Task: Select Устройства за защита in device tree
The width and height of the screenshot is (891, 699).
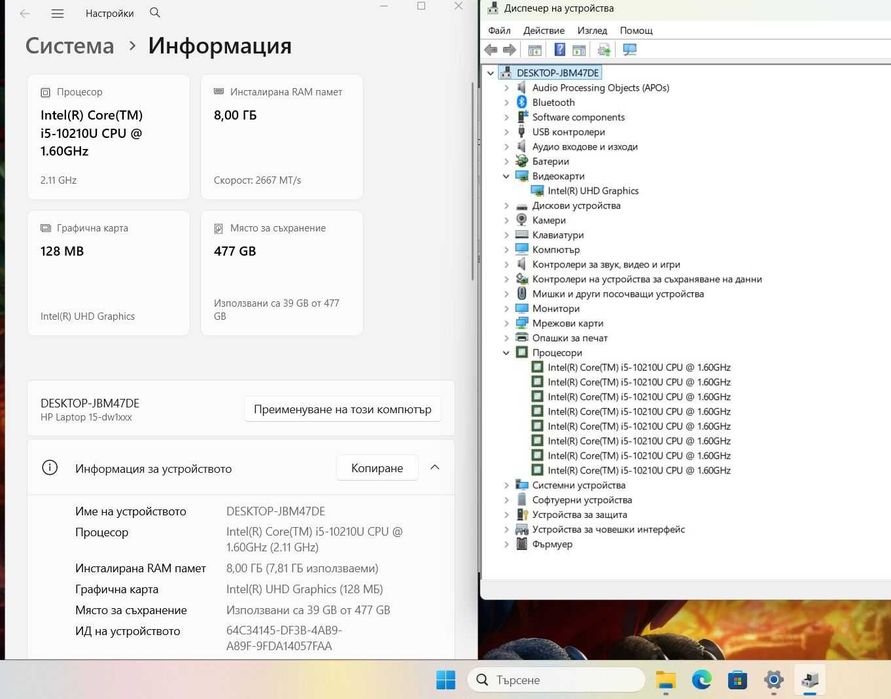Action: coord(580,515)
